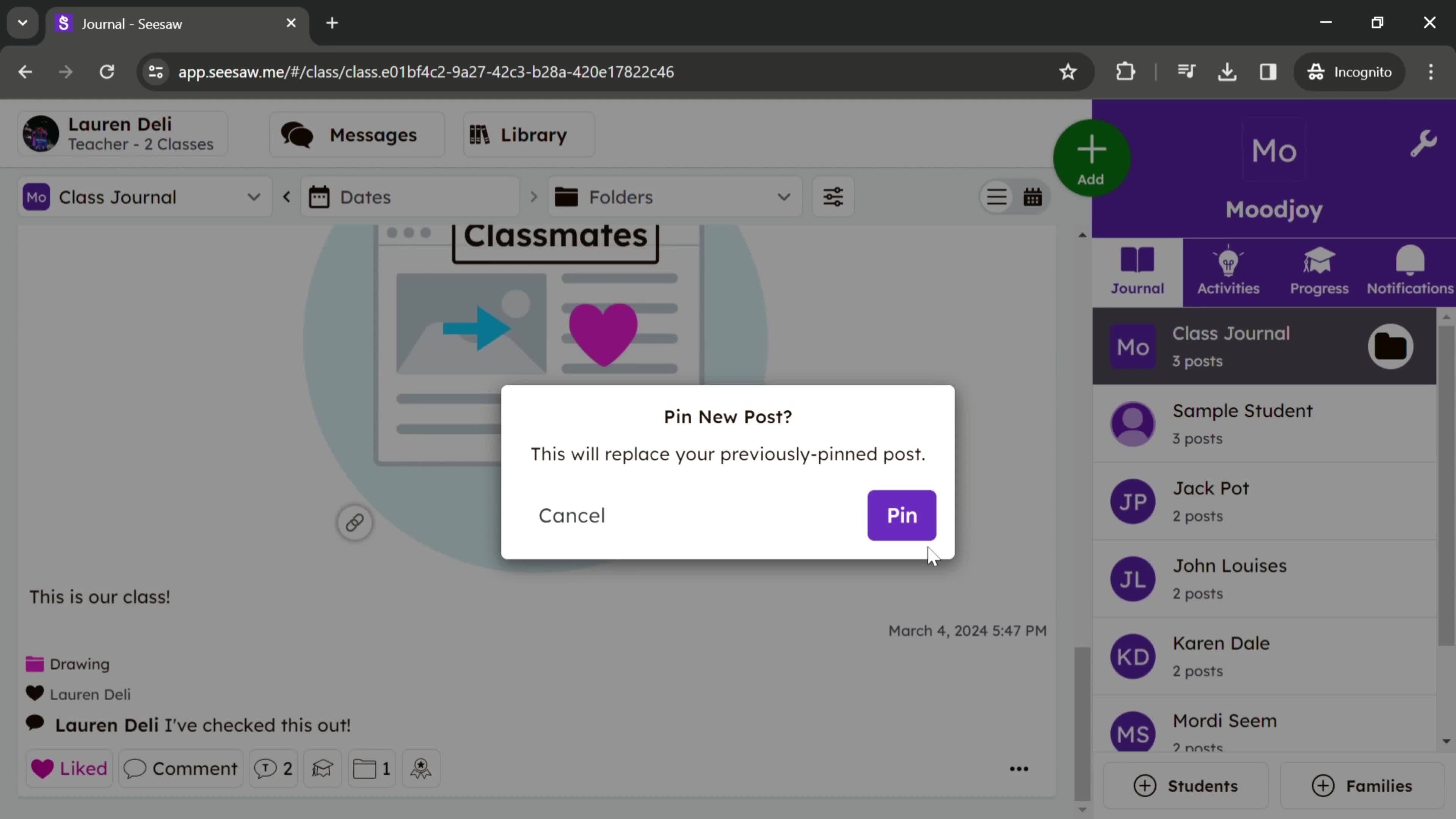Click the Class Journal folder icon
1456x819 pixels.
[x=1390, y=347]
